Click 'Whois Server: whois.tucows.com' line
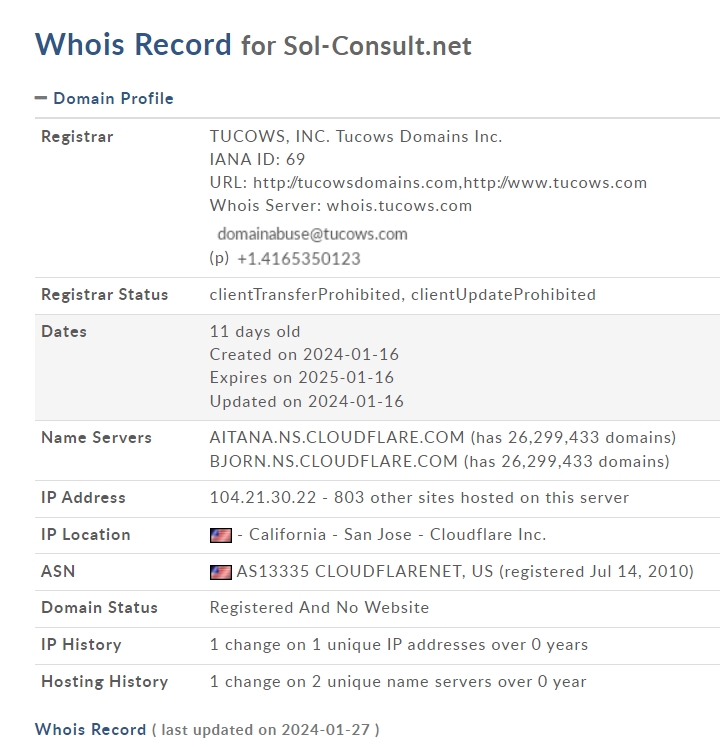 (x=341, y=205)
